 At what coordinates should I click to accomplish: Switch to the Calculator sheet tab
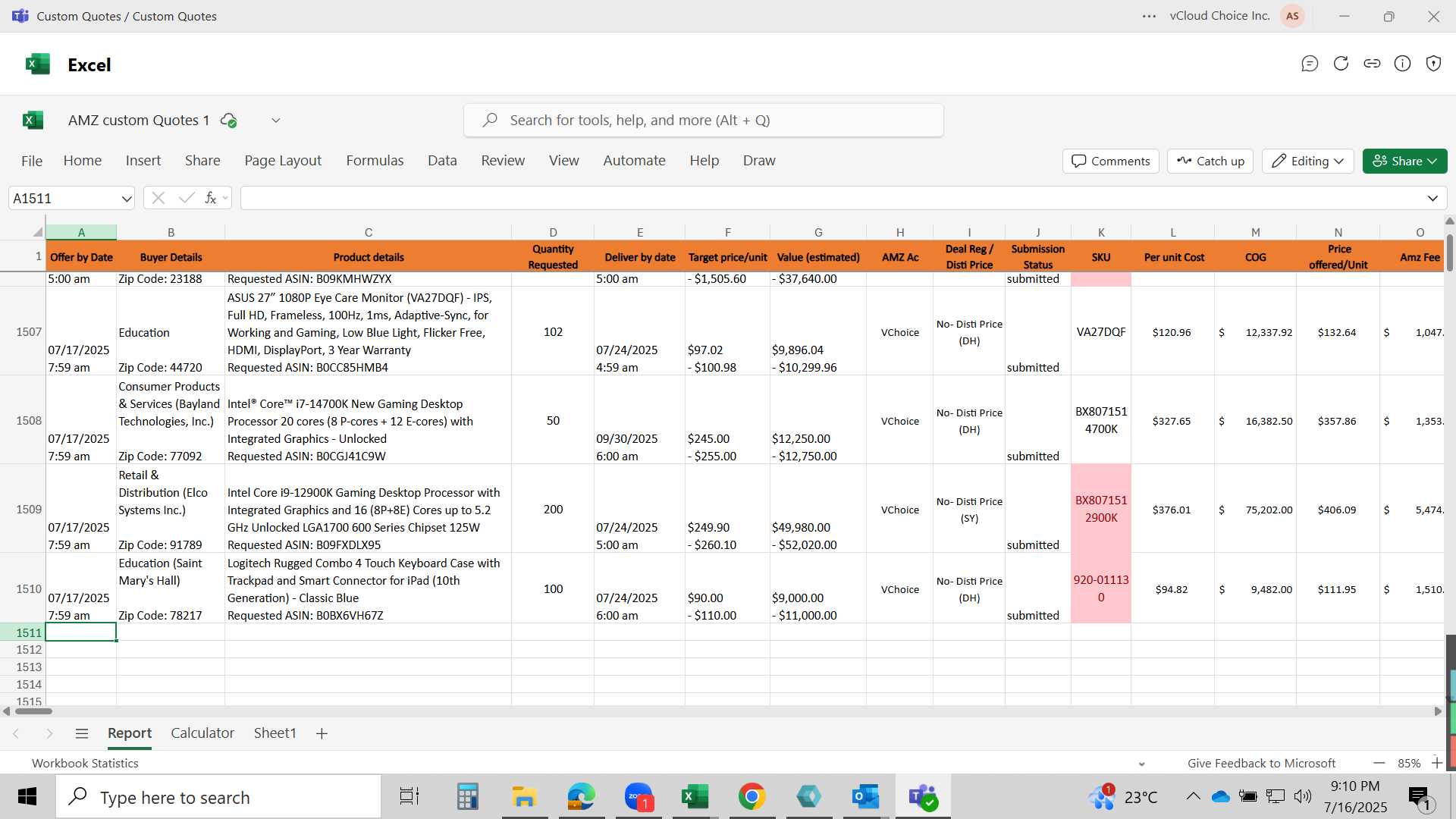coord(202,733)
